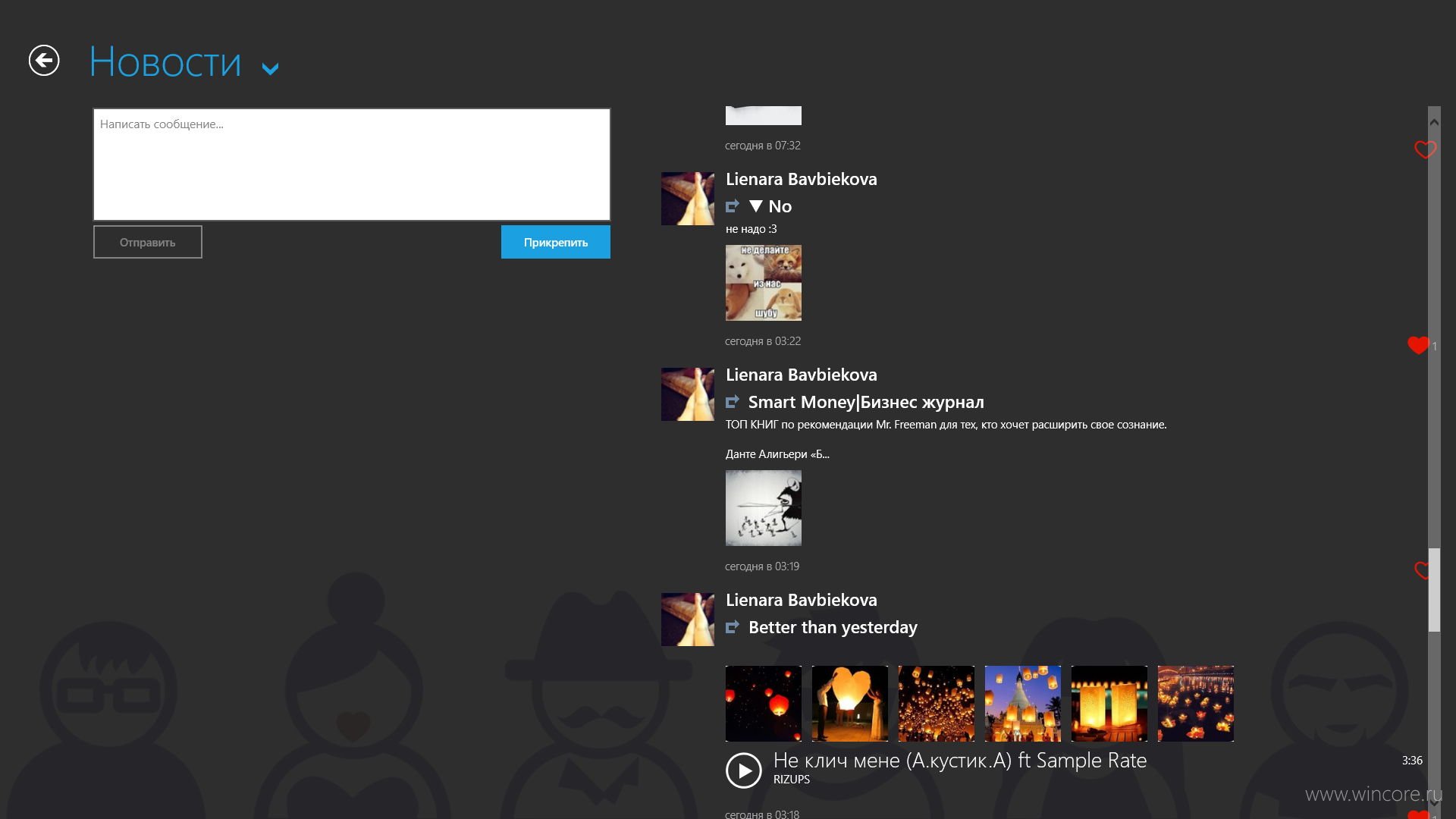Like the post from сегодня в 07:32
Viewport: 1456px width, 819px height.
tap(1424, 149)
